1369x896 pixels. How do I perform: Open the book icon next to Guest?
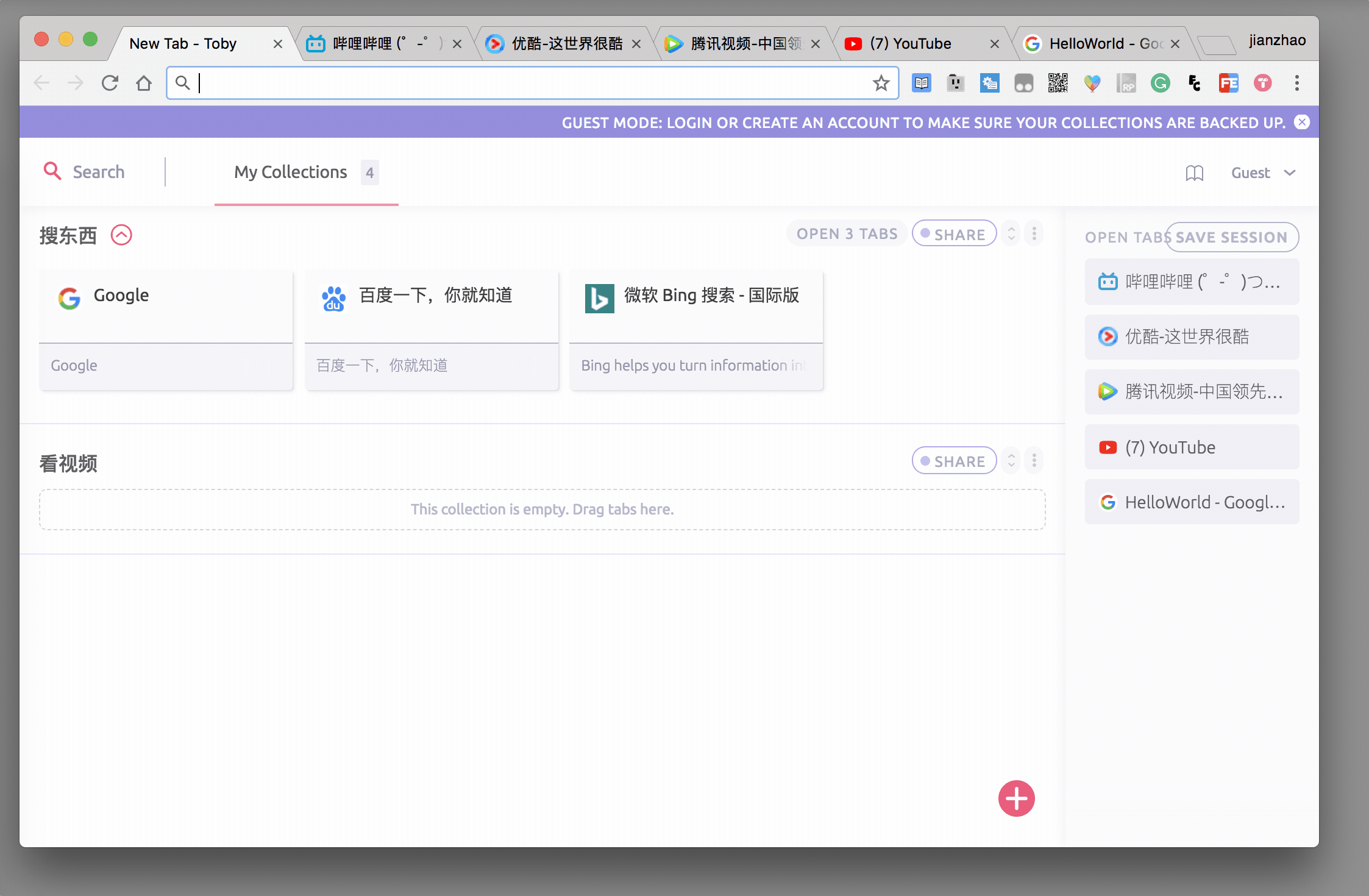pos(1194,173)
